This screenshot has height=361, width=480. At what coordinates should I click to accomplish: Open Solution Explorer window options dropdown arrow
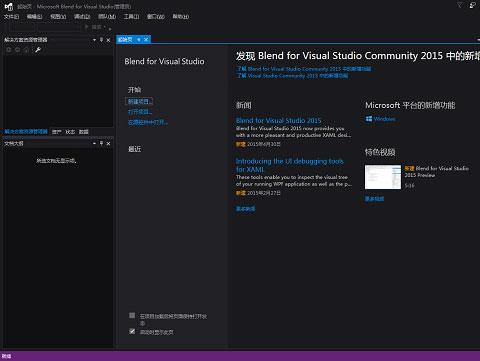click(94, 40)
